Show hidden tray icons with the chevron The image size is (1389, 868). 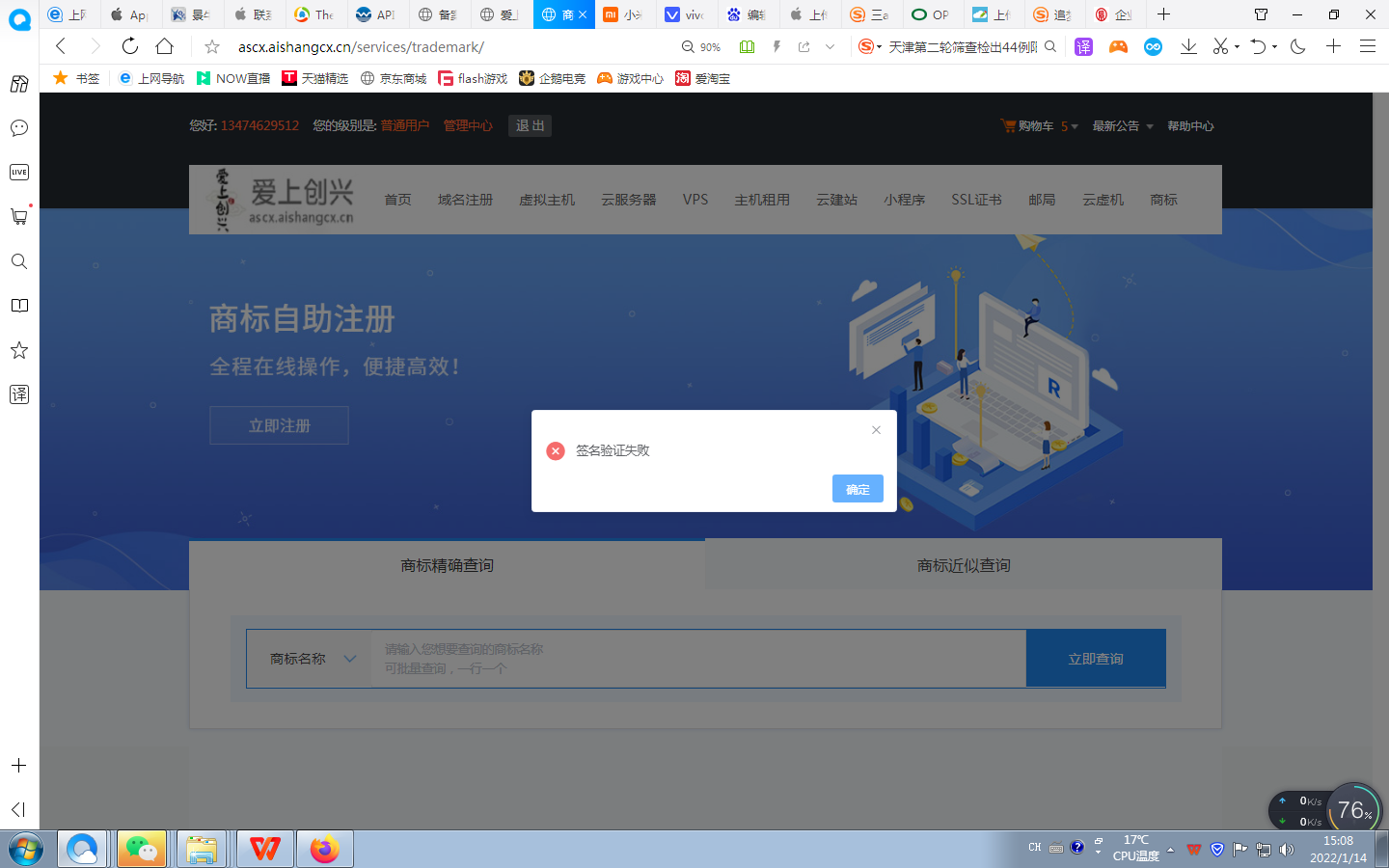(x=1171, y=850)
